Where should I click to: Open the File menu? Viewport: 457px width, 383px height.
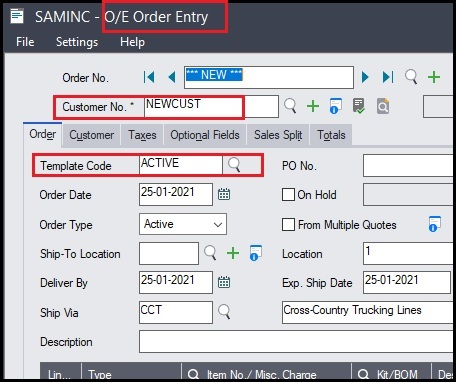(x=25, y=42)
